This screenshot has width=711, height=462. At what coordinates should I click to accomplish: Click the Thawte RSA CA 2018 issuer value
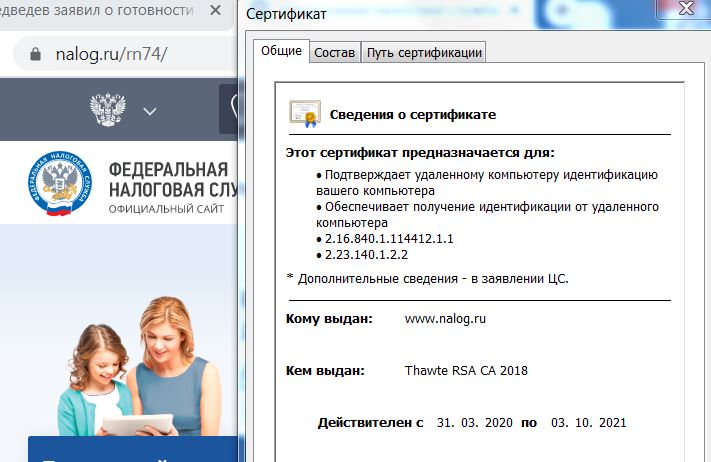point(466,371)
